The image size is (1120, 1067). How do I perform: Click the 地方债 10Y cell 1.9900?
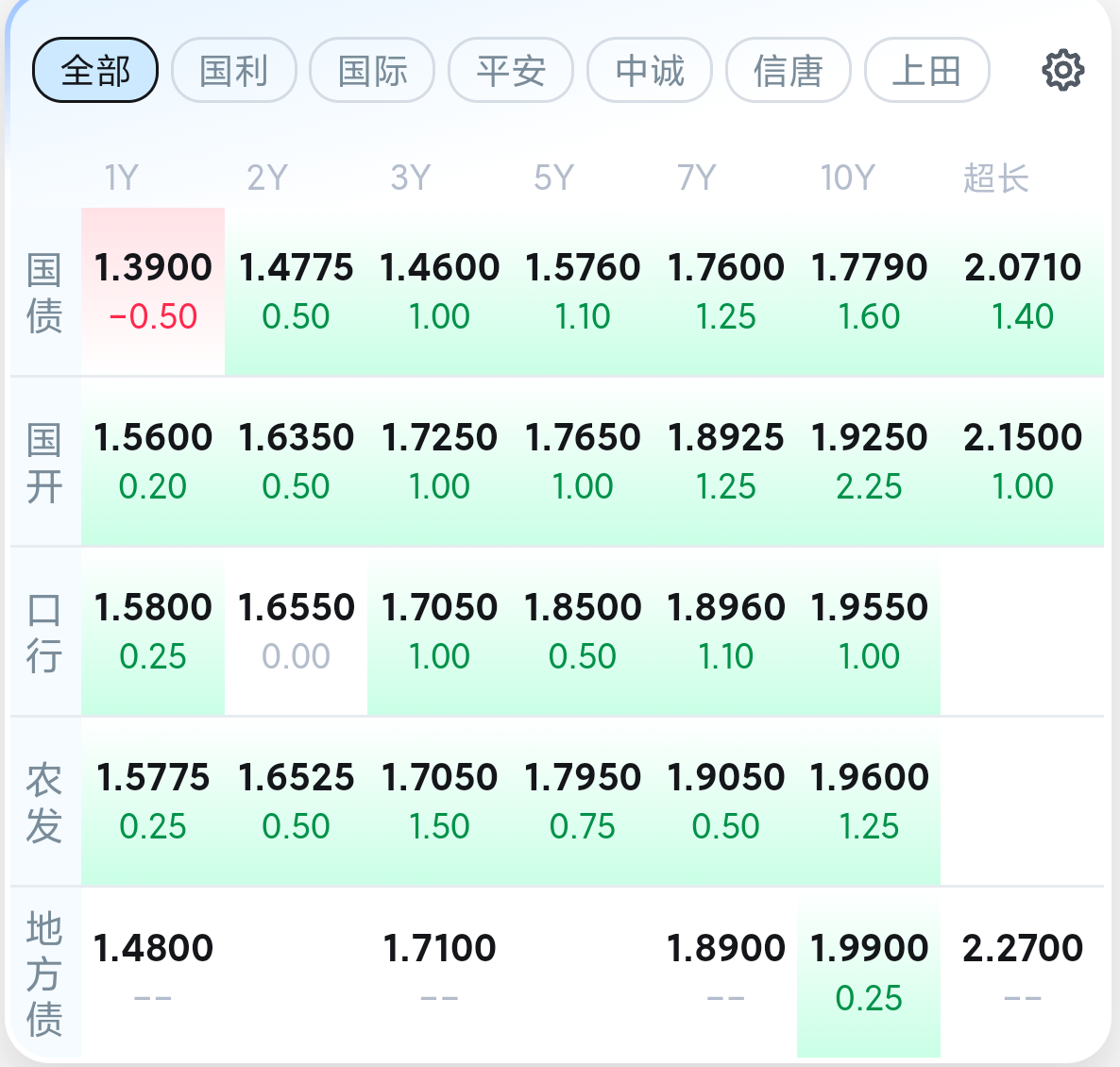pyautogui.click(x=869, y=973)
